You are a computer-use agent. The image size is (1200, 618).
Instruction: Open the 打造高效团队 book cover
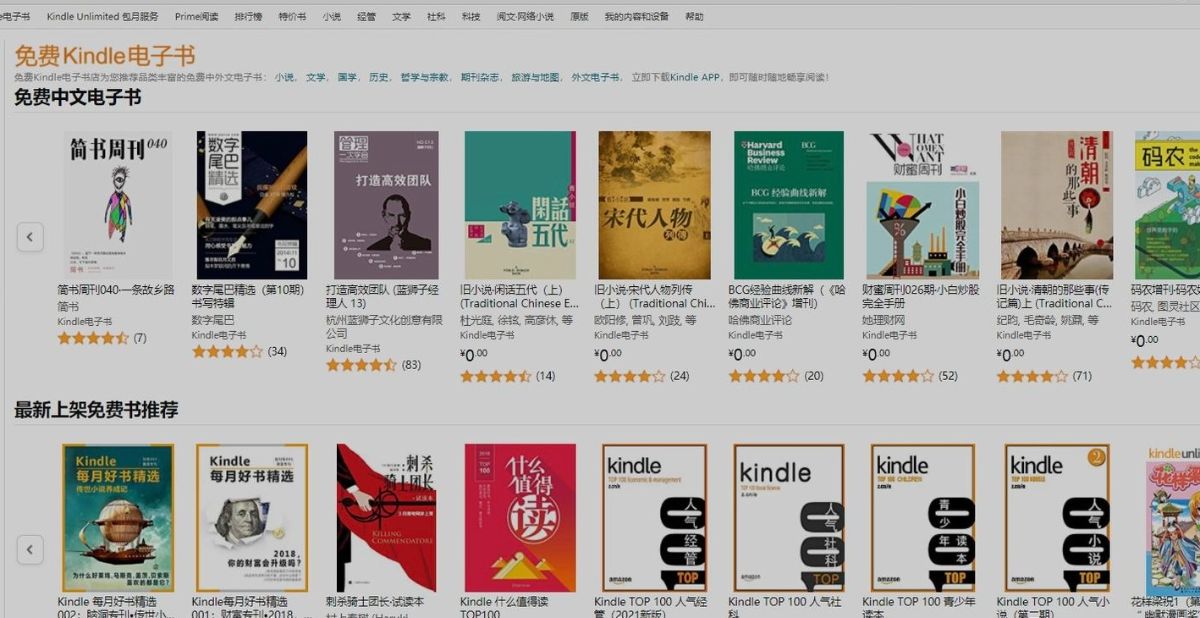click(386, 205)
